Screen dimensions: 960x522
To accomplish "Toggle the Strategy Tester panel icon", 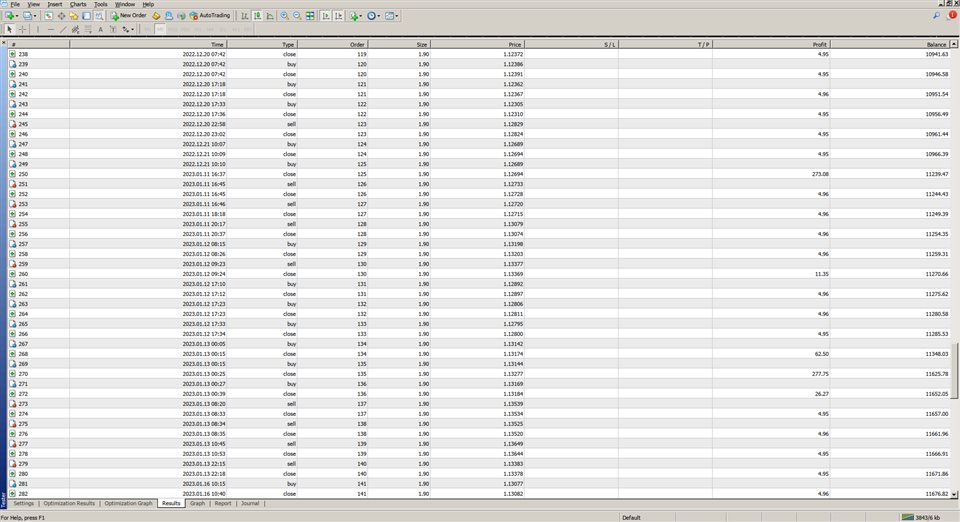I will tap(99, 16).
